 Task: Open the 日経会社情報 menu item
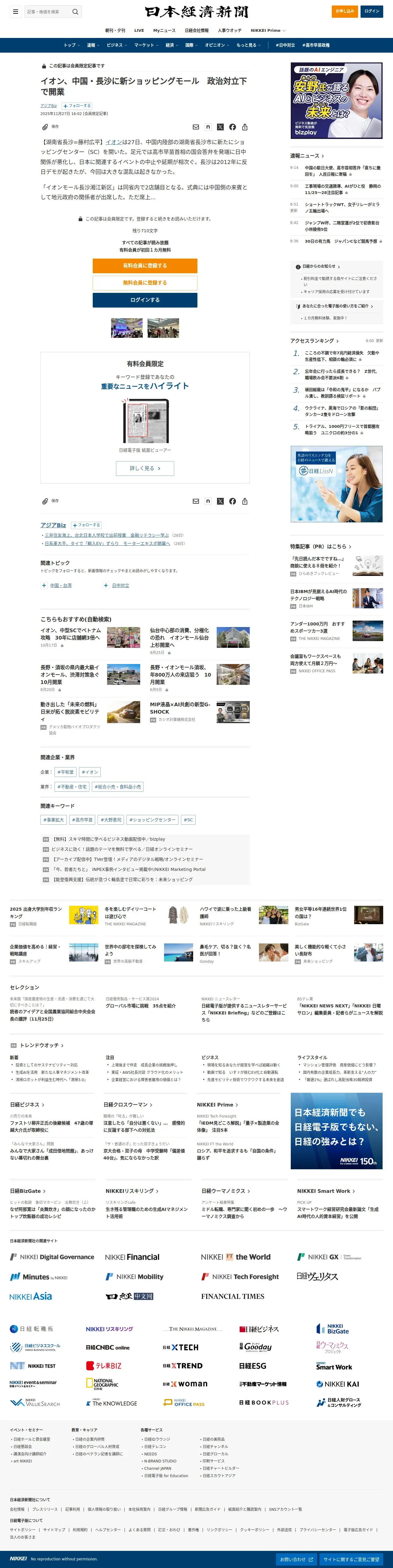click(x=196, y=30)
